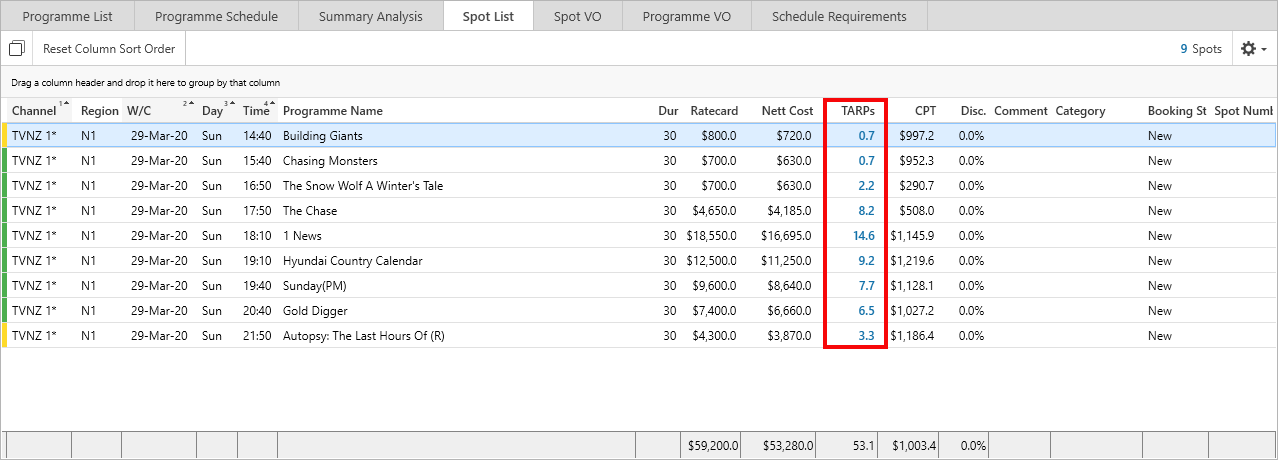Click TARPs value 2.2 for Snow Wolf
This screenshot has height=460, width=1278.
(866, 186)
